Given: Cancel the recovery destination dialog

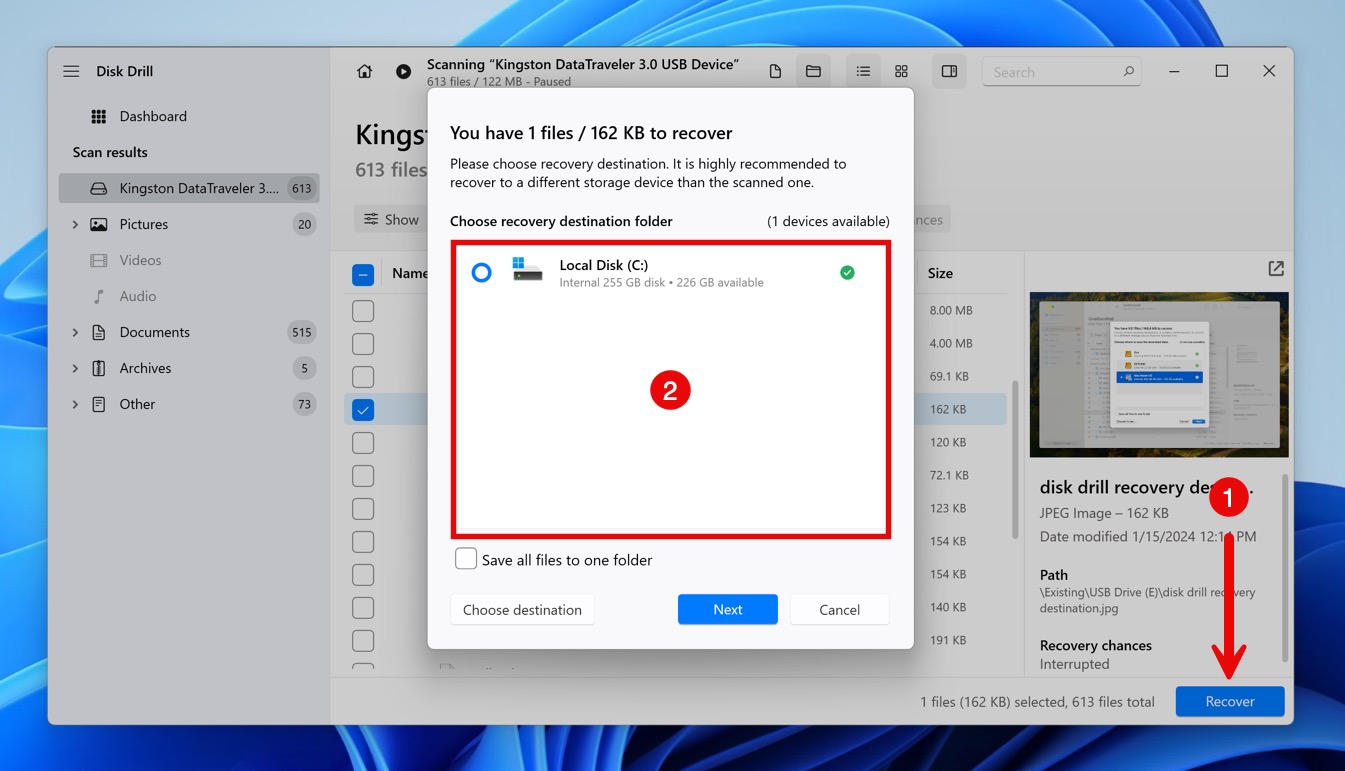Looking at the screenshot, I should point(839,610).
